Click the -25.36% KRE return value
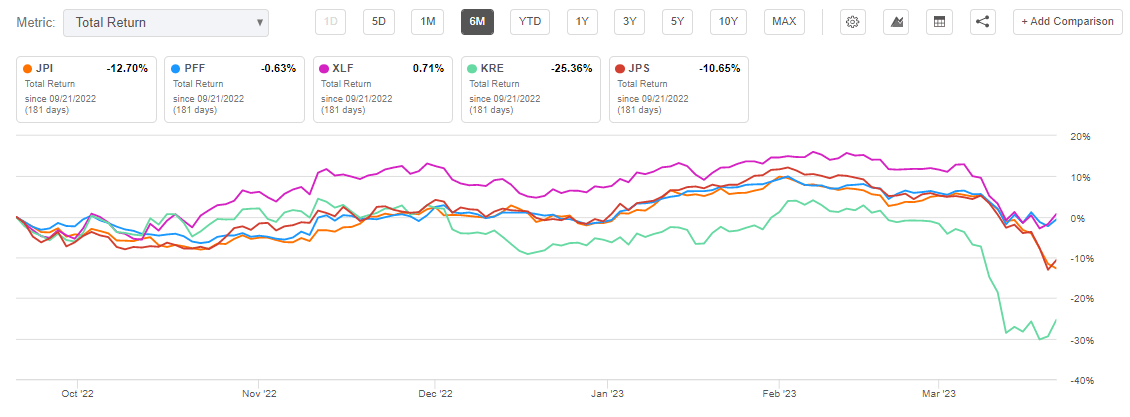Image resolution: width=1130 pixels, height=417 pixels. pos(572,69)
